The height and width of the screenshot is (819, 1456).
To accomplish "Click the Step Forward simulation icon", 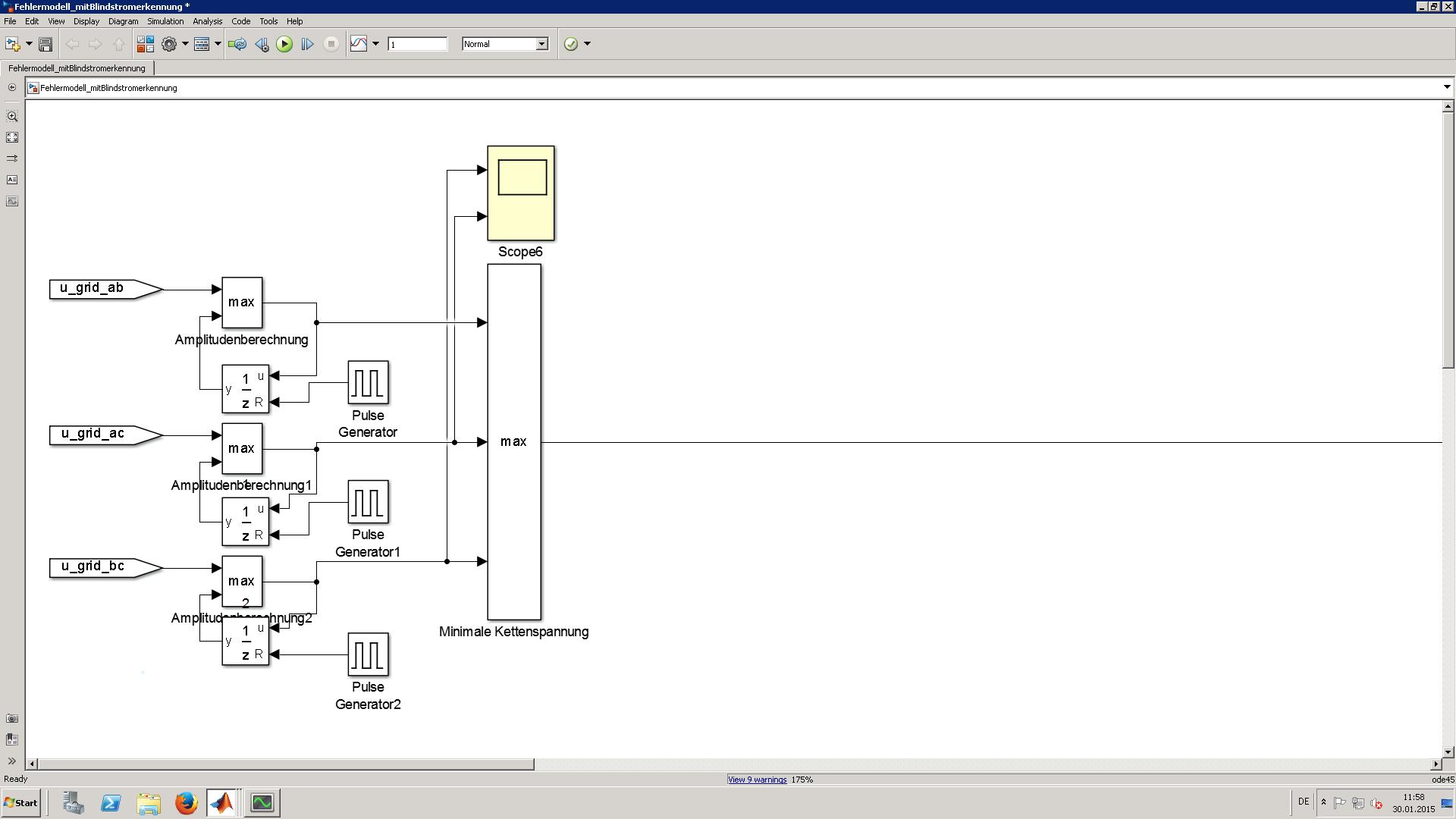I will 307,44.
